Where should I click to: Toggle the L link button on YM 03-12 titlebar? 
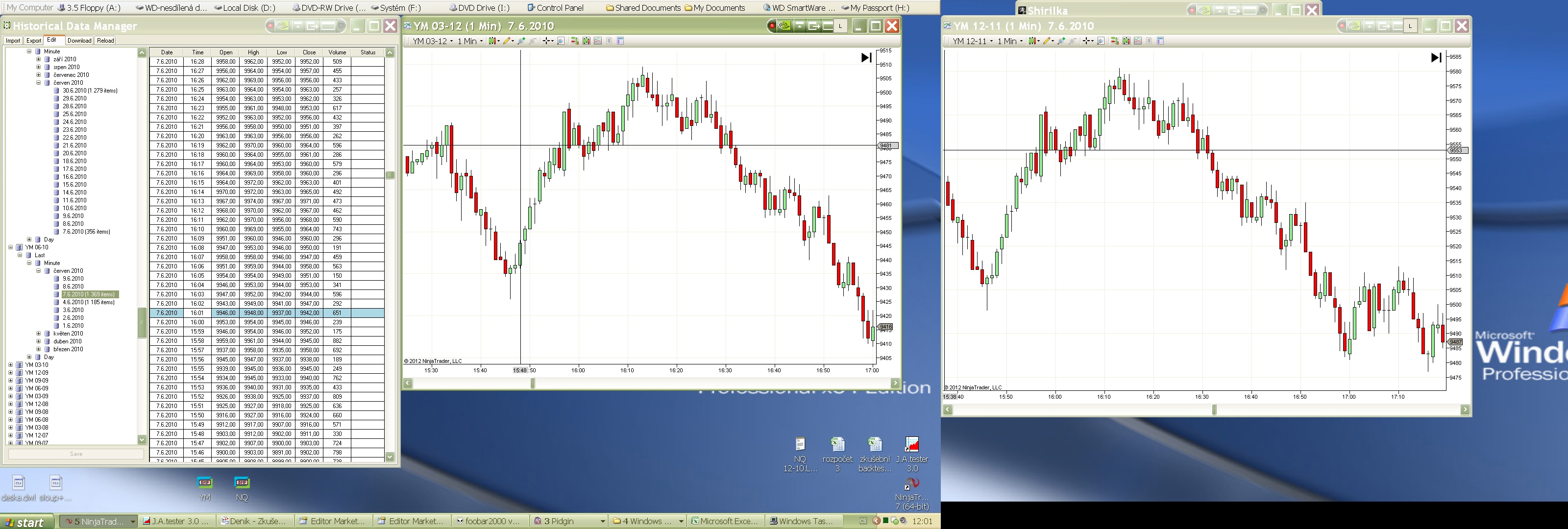point(841,25)
